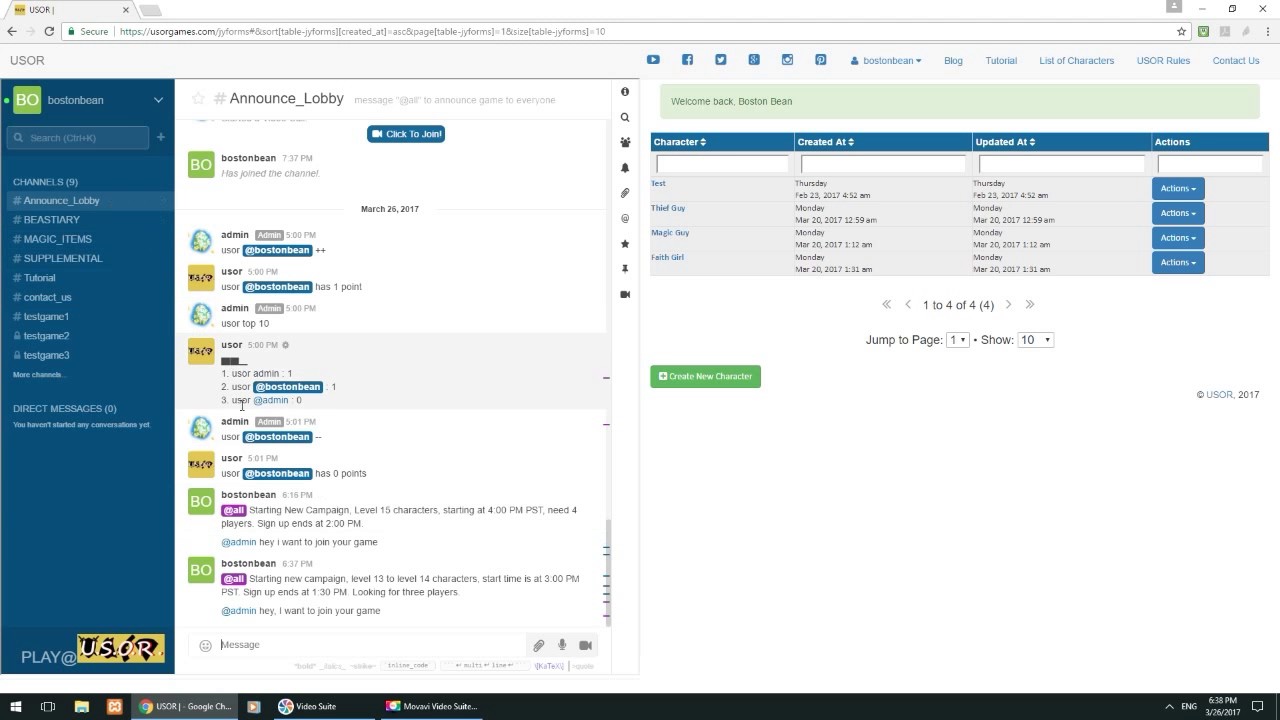Image resolution: width=1280 pixels, height=720 pixels.
Task: Record an audio message with microphone icon
Action: pos(562,645)
